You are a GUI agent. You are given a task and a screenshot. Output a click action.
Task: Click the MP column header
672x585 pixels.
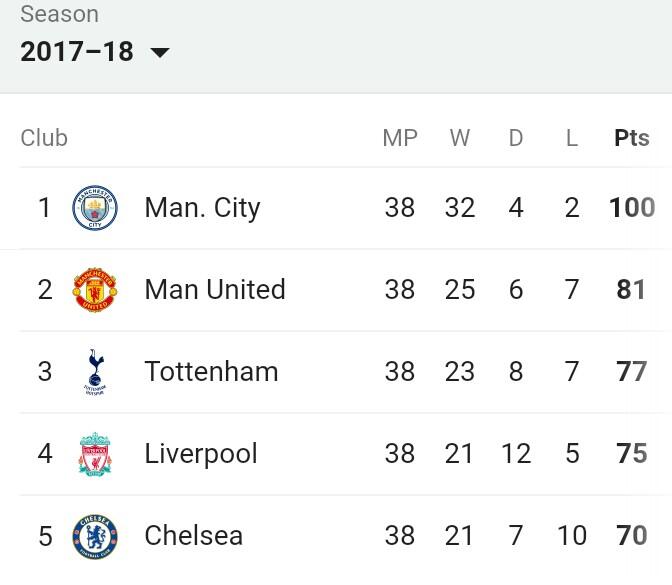click(400, 138)
